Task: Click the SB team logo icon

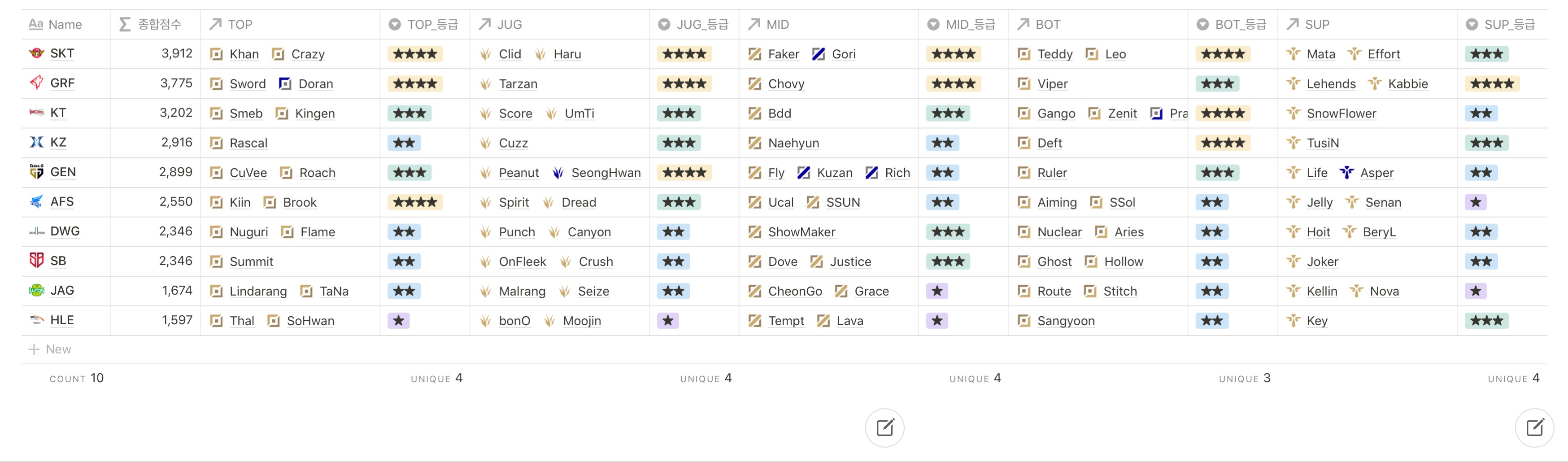Action: point(36,261)
